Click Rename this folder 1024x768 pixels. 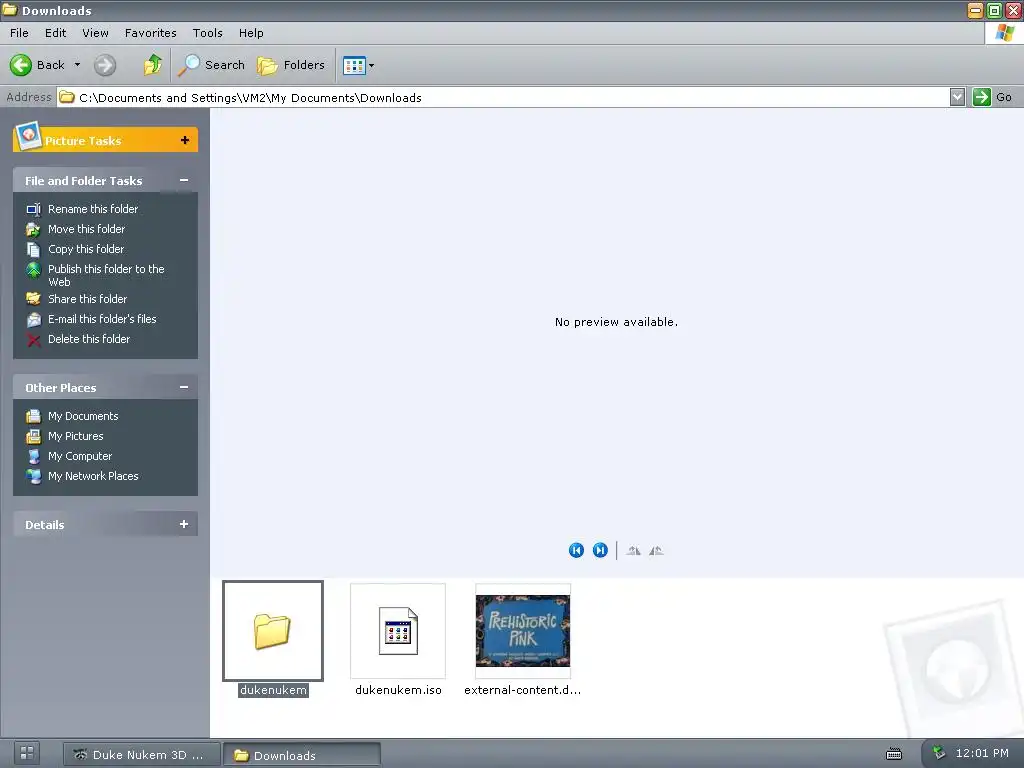pos(93,209)
